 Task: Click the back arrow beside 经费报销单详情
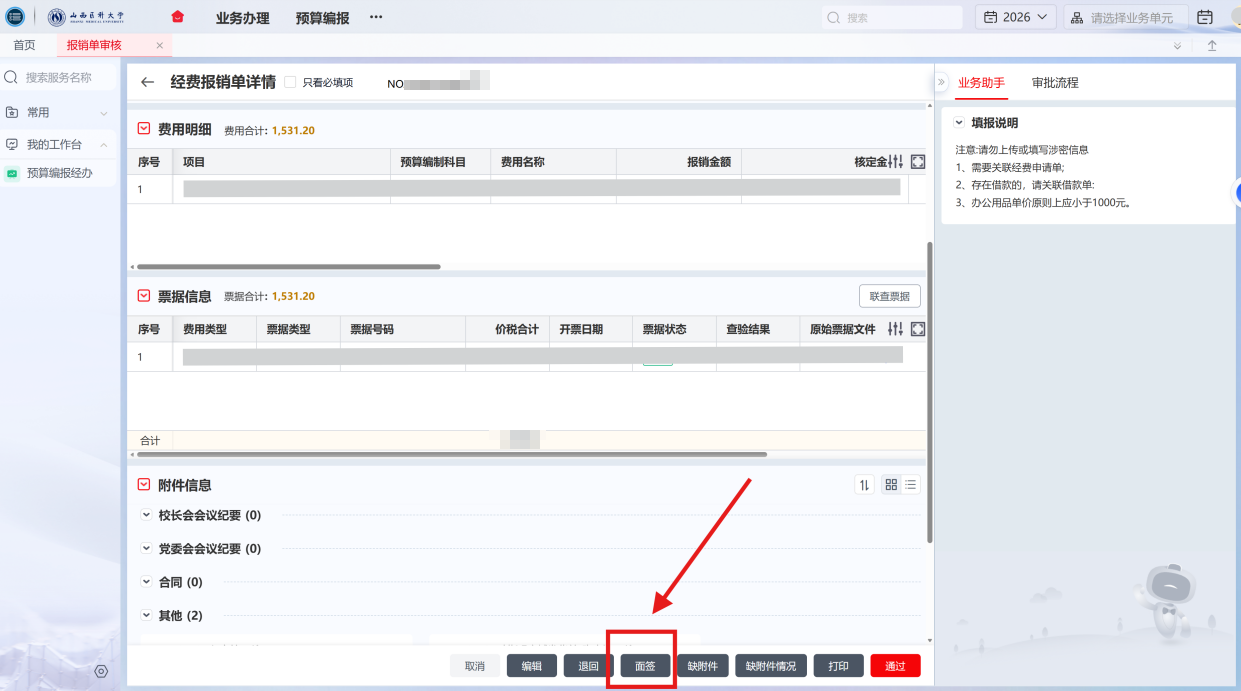click(x=148, y=83)
